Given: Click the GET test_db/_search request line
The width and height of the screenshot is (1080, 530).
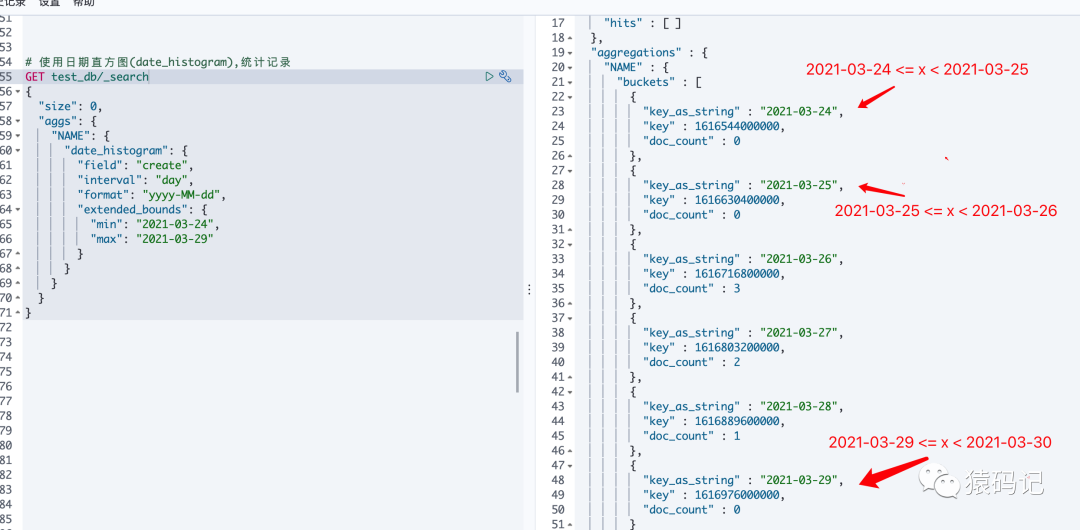Looking at the screenshot, I should [87, 77].
